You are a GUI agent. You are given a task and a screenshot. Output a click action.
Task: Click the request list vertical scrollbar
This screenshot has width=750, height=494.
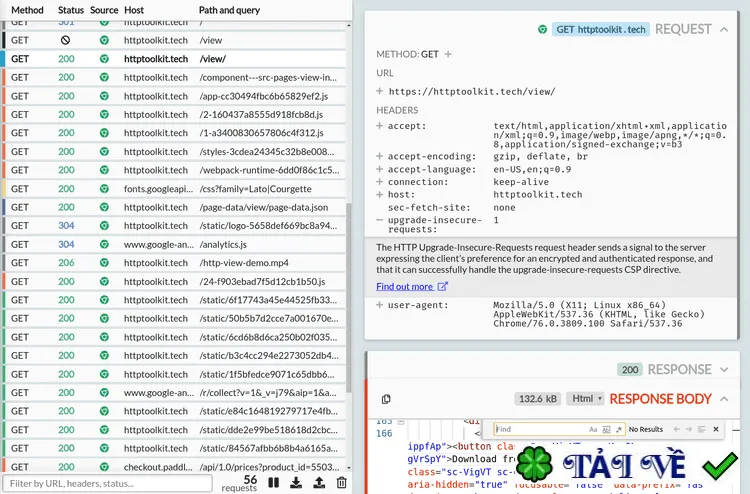[x=349, y=244]
